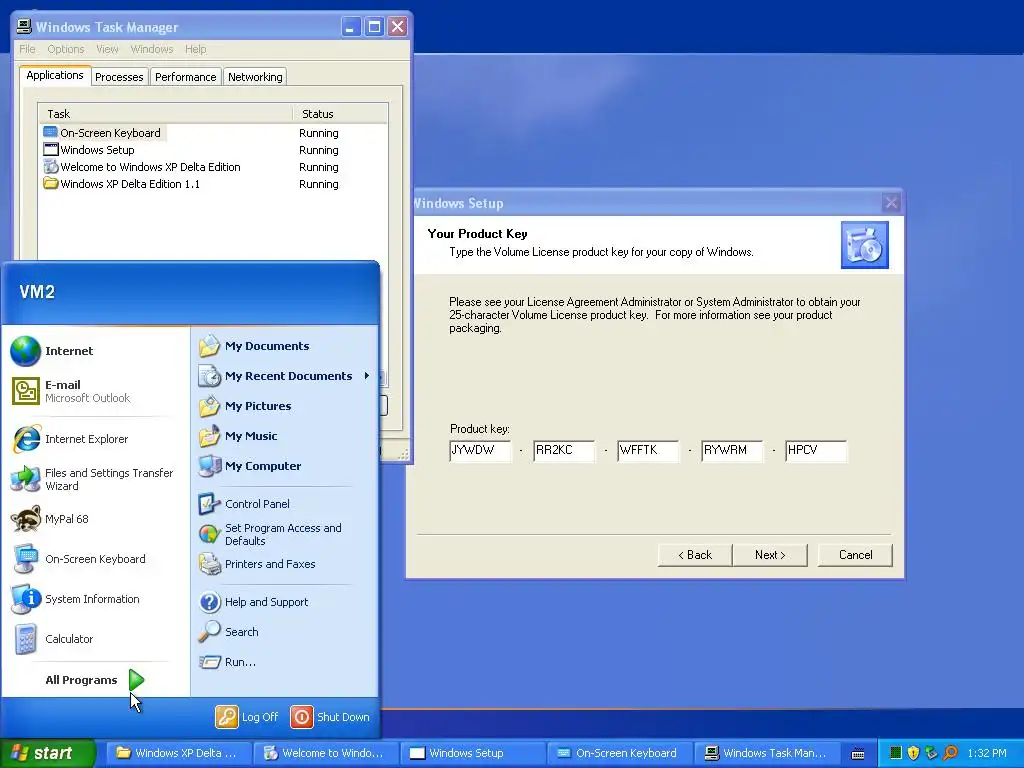
Task: Switch to On-Screen Keyboard taskbar button
Action: click(618, 753)
